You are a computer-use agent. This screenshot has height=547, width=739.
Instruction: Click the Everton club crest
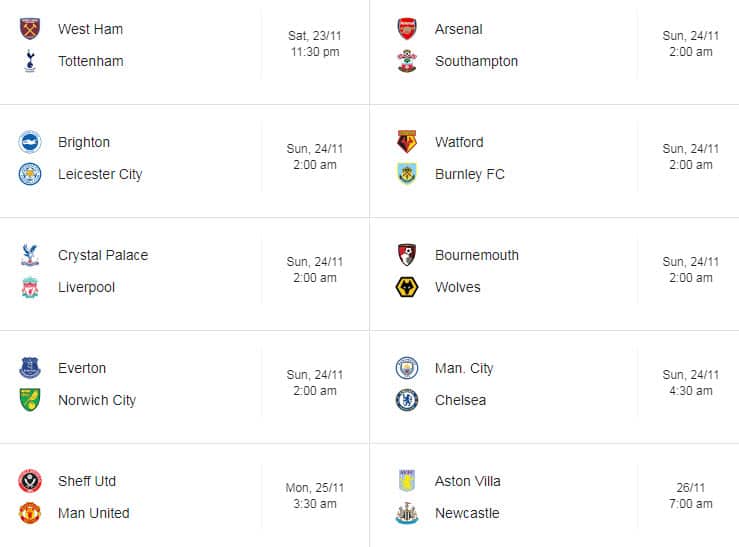tap(30, 368)
